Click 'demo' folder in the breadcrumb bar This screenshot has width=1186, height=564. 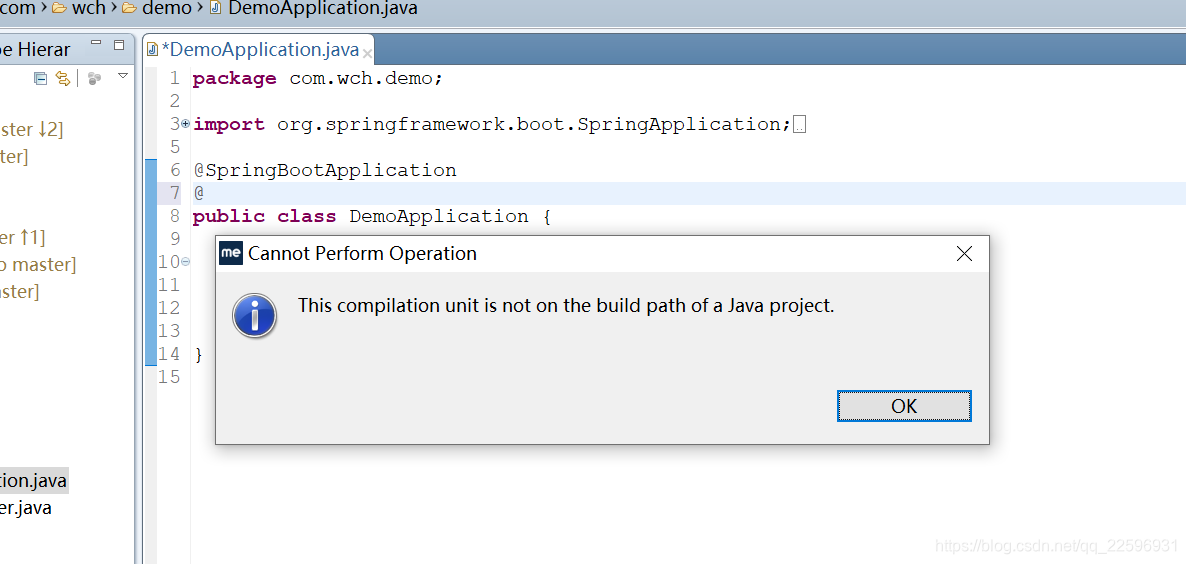point(166,8)
